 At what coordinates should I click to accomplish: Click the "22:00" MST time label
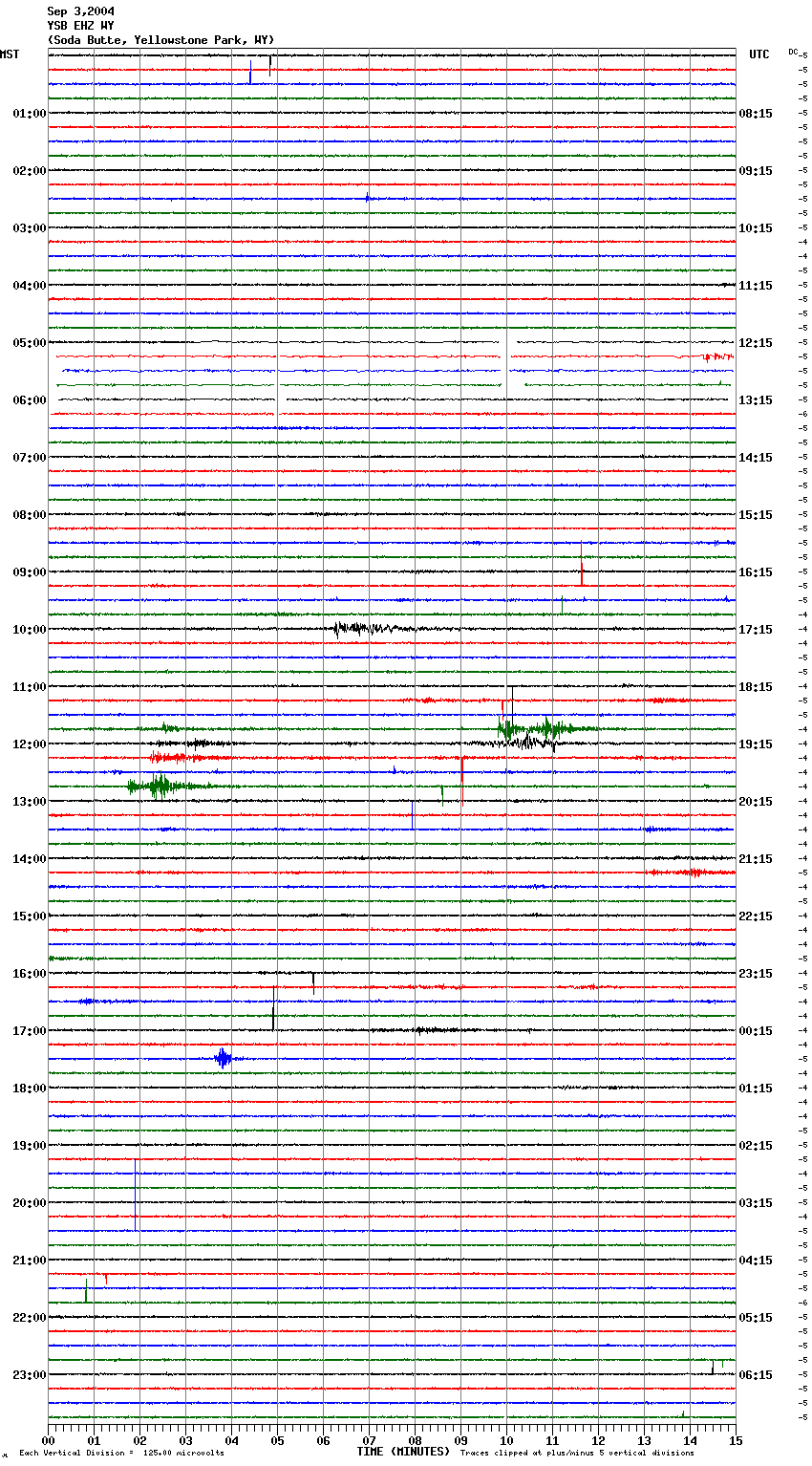pos(30,1318)
